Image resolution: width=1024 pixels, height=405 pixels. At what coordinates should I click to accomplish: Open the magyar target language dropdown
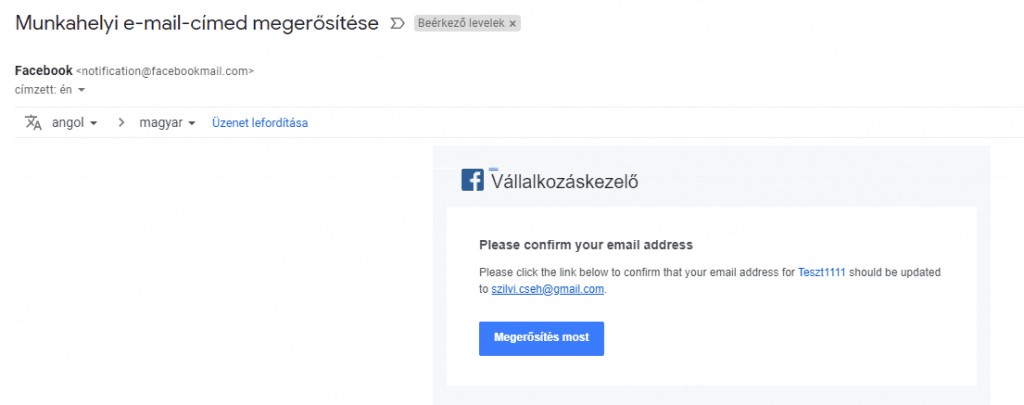(166, 123)
